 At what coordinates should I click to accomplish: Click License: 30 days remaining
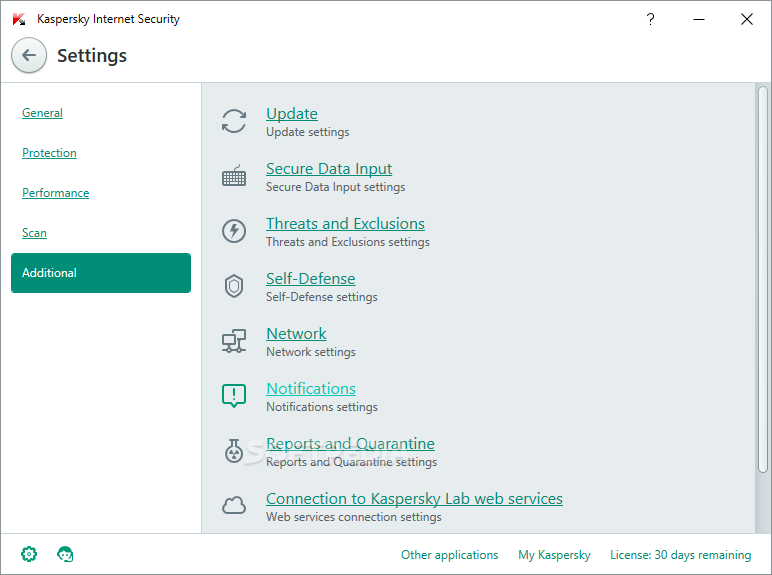click(680, 555)
